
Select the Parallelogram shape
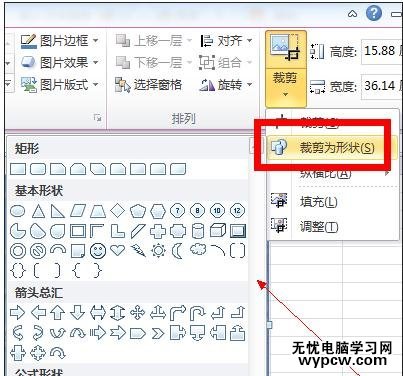pos(78,211)
